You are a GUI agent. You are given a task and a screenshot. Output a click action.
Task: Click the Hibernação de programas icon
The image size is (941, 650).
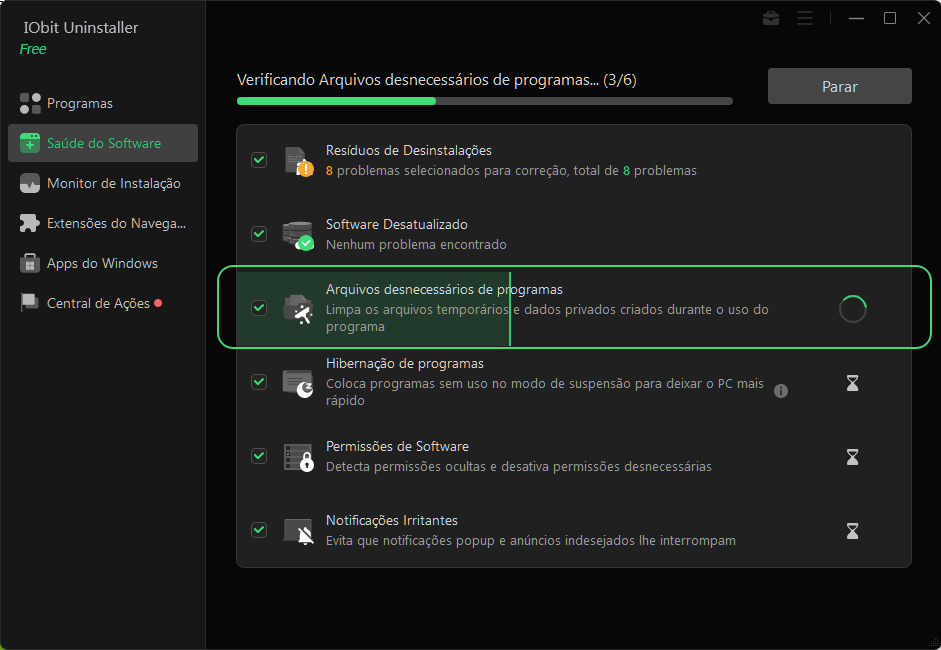tap(298, 384)
